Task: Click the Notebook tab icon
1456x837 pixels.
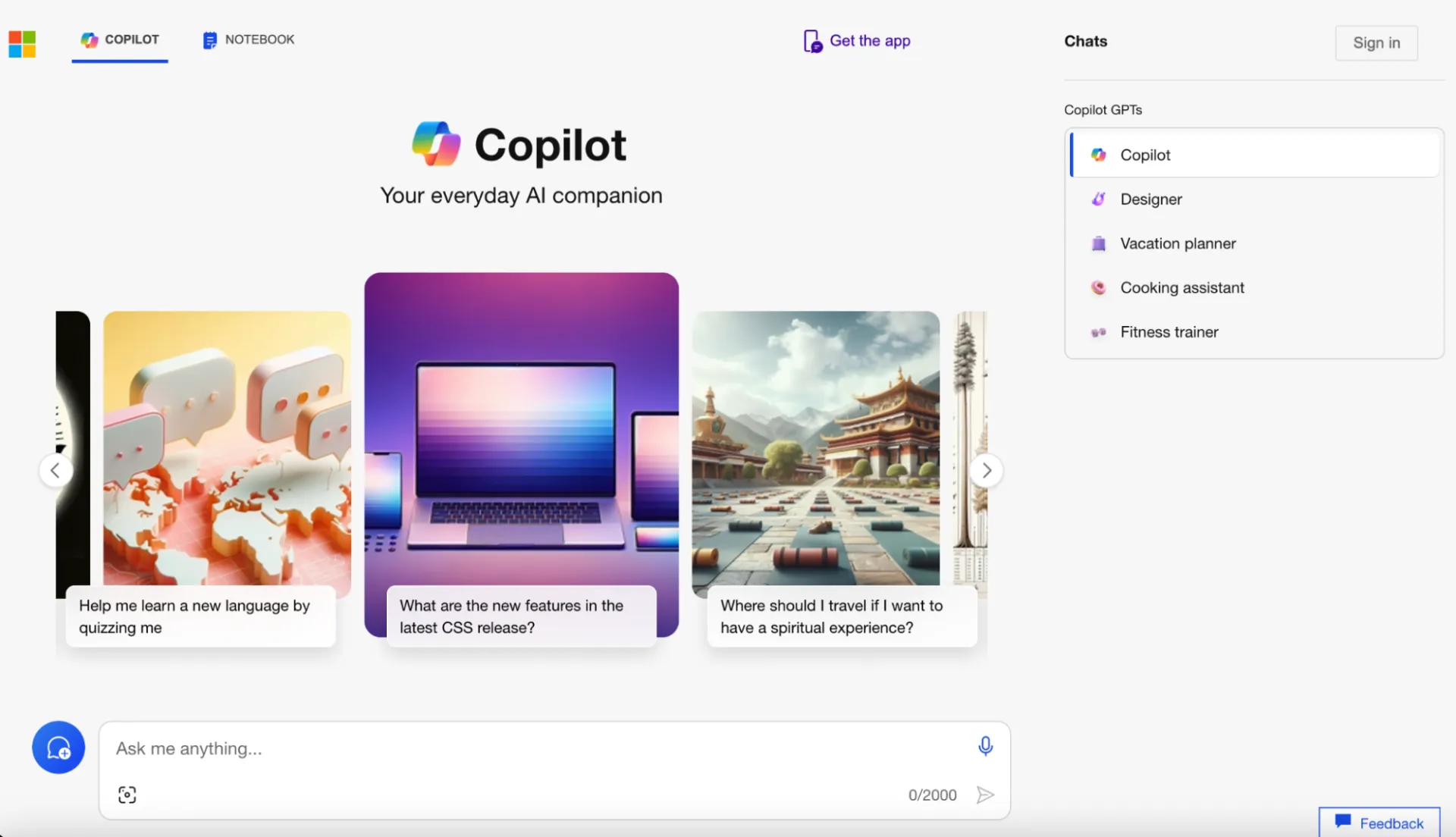Action: [210, 40]
